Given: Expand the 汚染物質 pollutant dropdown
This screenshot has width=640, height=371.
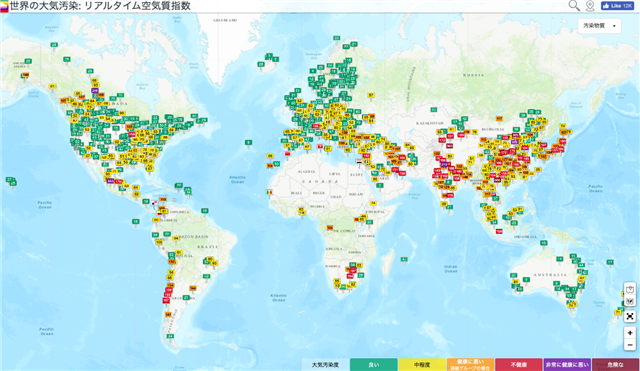Looking at the screenshot, I should point(599,26).
